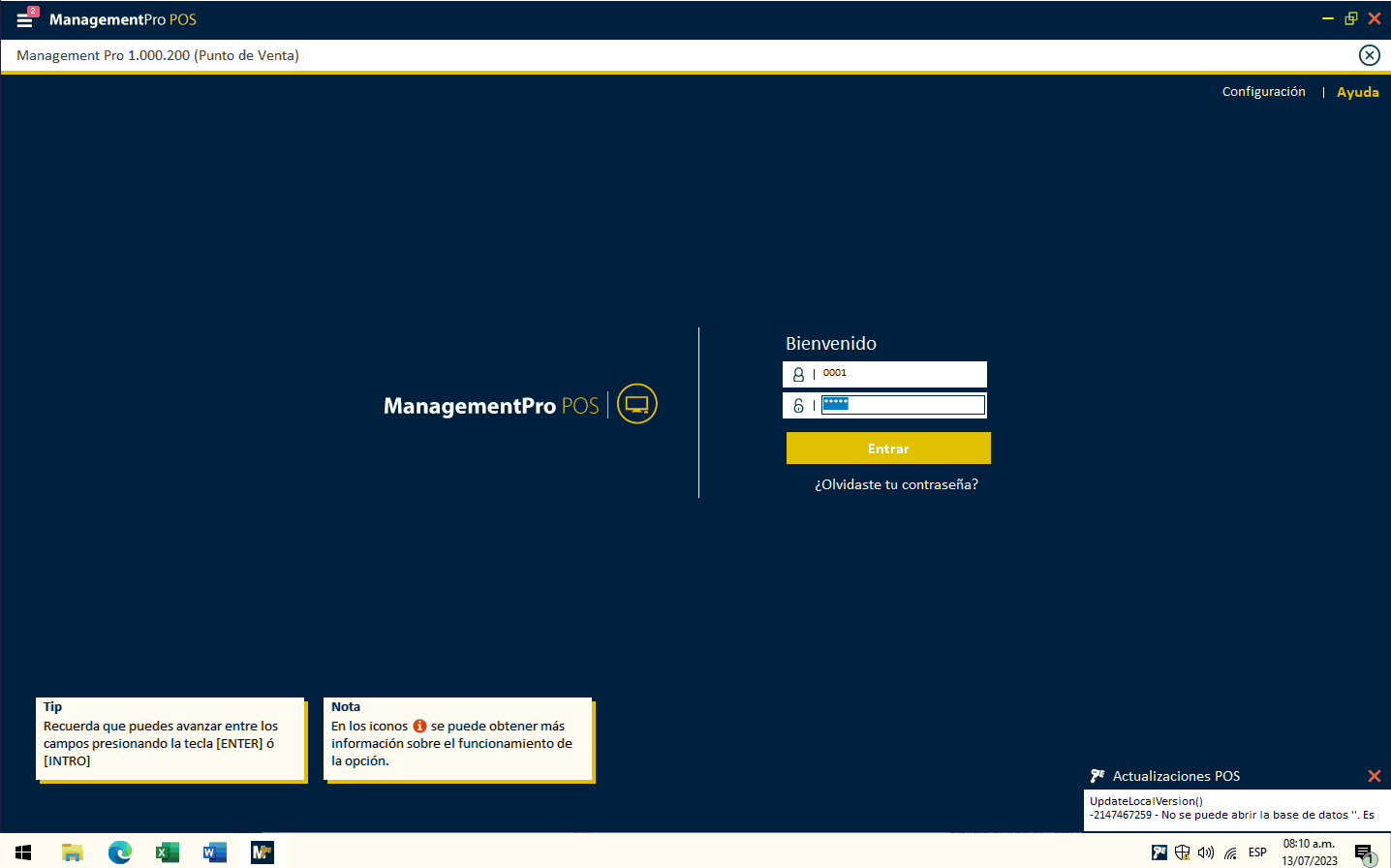Click the forgot password link

[x=896, y=484]
